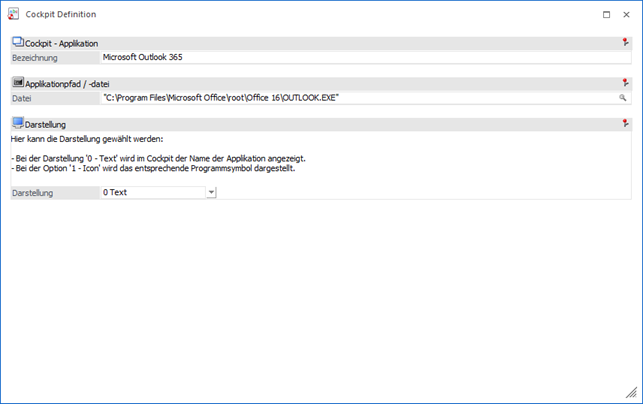Click the magnifier browse icon in Datei field

pos(623,98)
